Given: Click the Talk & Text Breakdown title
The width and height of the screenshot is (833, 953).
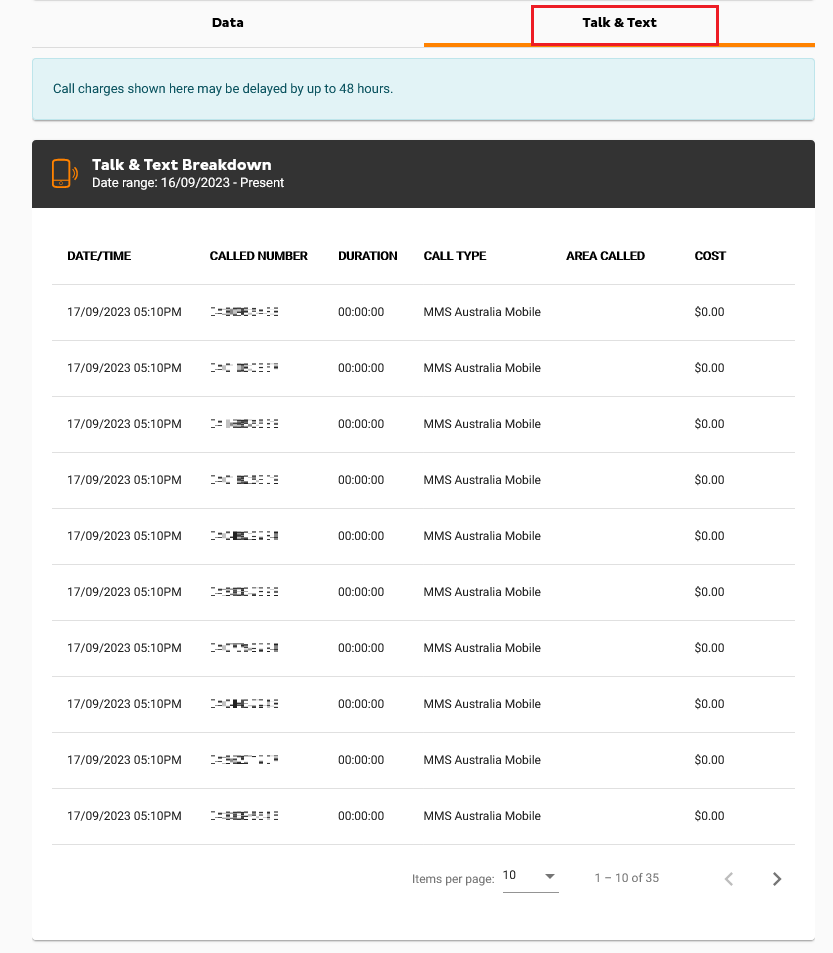Looking at the screenshot, I should click(x=183, y=164).
